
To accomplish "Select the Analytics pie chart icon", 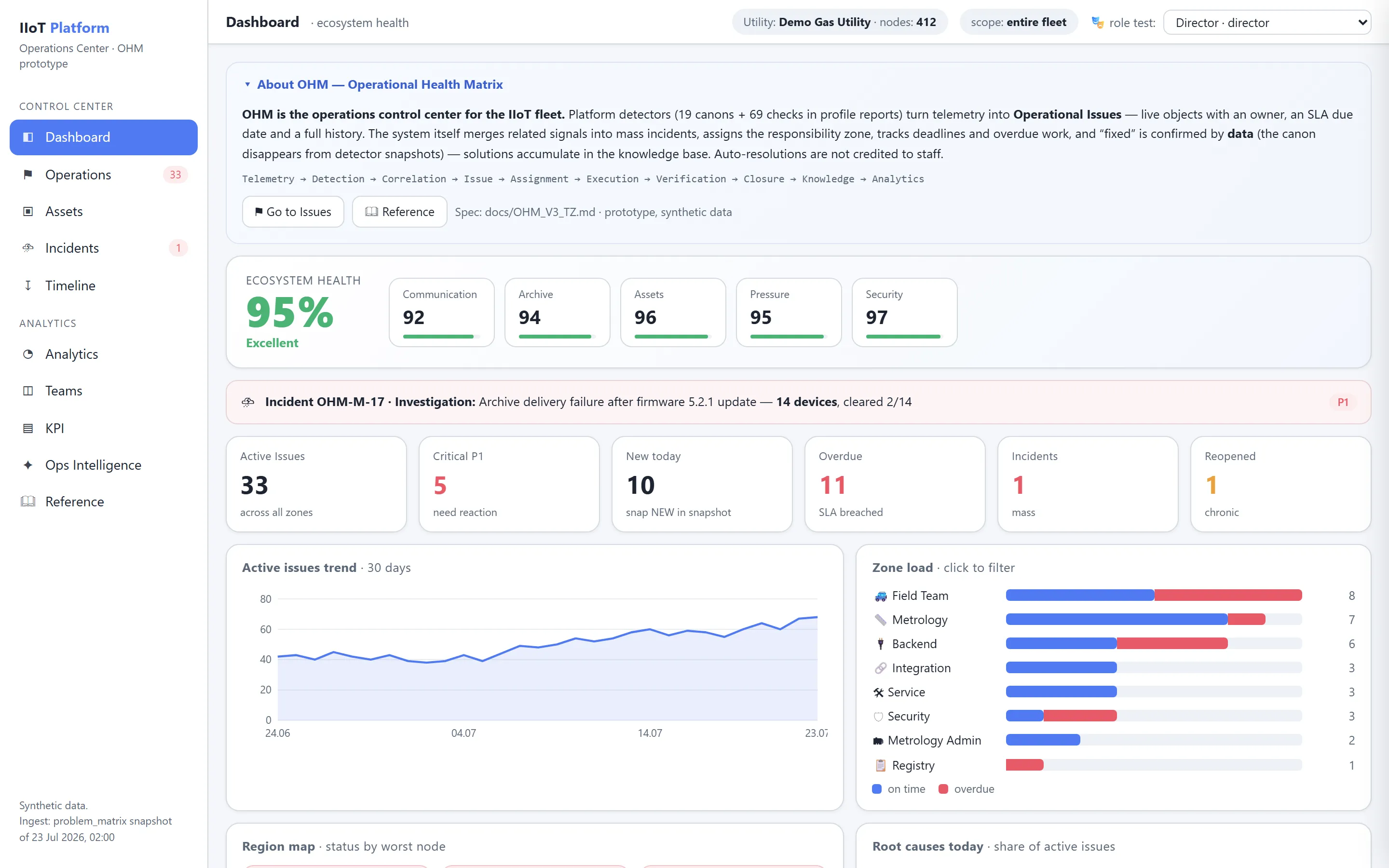I will (27, 354).
